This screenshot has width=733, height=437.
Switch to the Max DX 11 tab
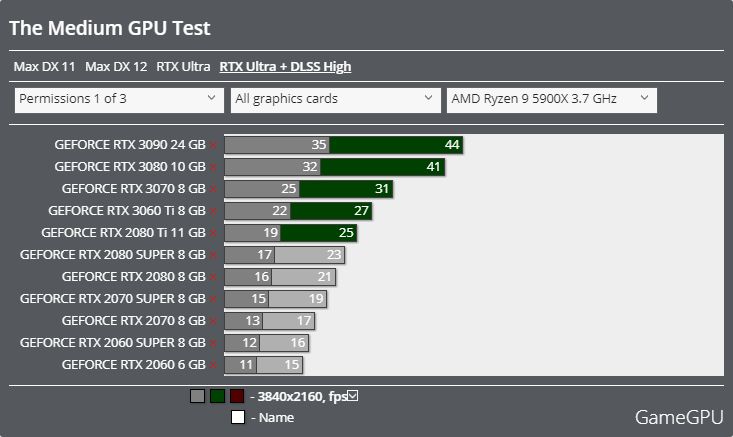click(x=45, y=67)
